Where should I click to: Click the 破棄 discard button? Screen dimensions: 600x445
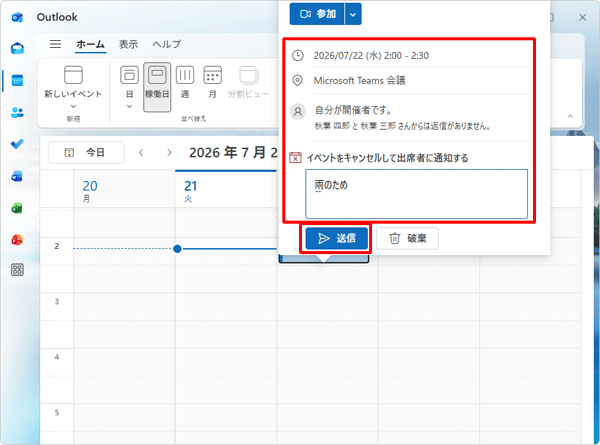(x=407, y=238)
